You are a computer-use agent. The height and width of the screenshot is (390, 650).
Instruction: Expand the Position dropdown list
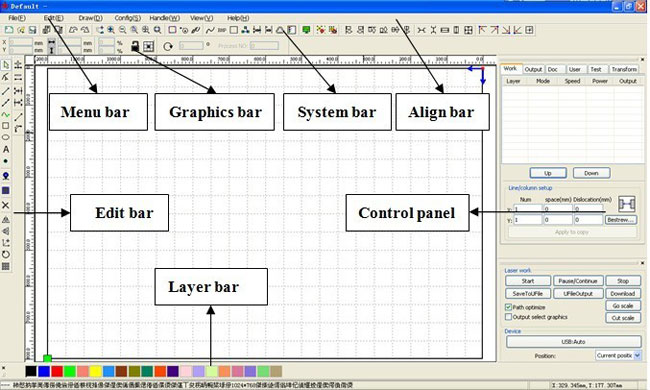click(638, 356)
